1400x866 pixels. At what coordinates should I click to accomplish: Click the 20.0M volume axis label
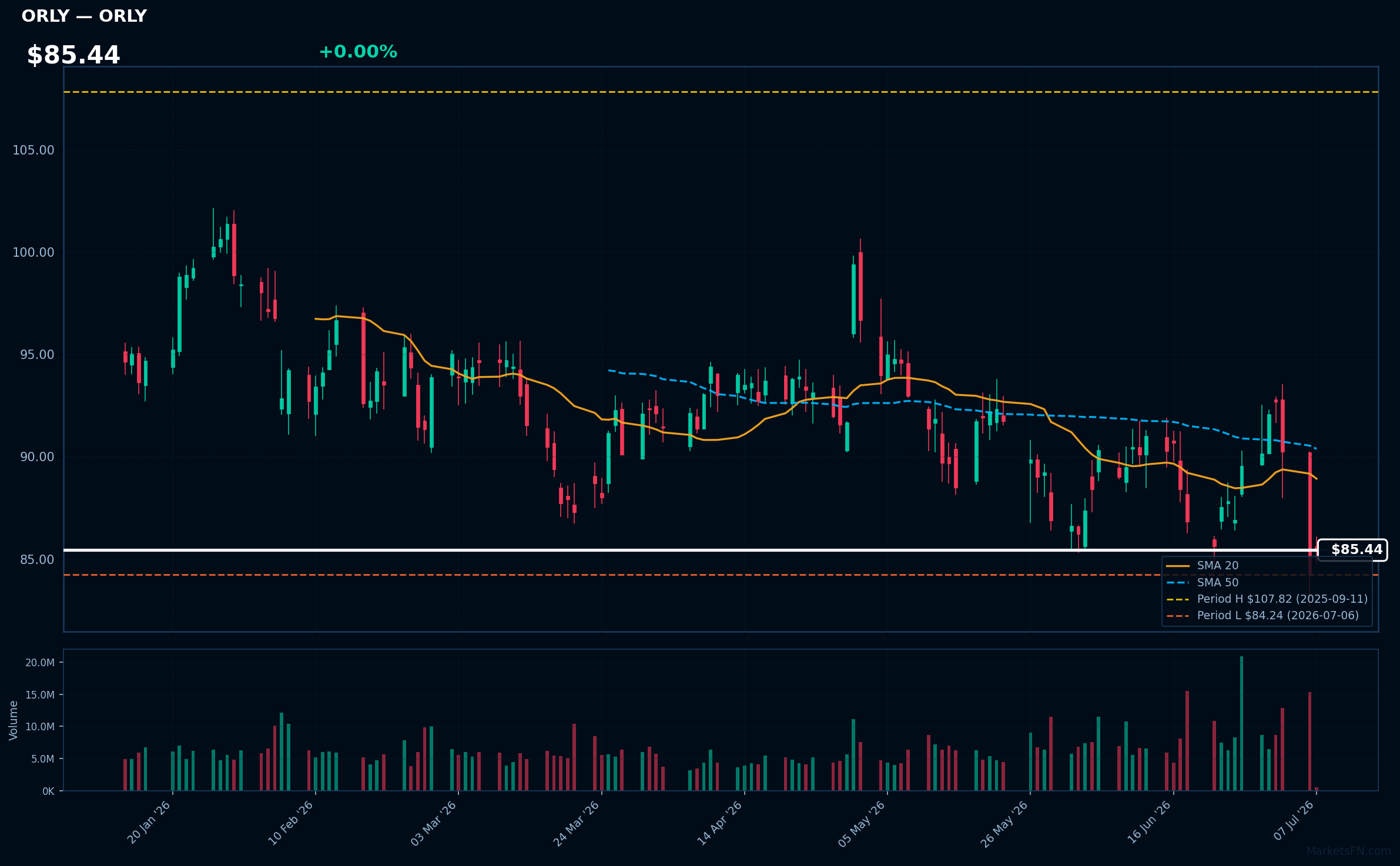[40, 663]
